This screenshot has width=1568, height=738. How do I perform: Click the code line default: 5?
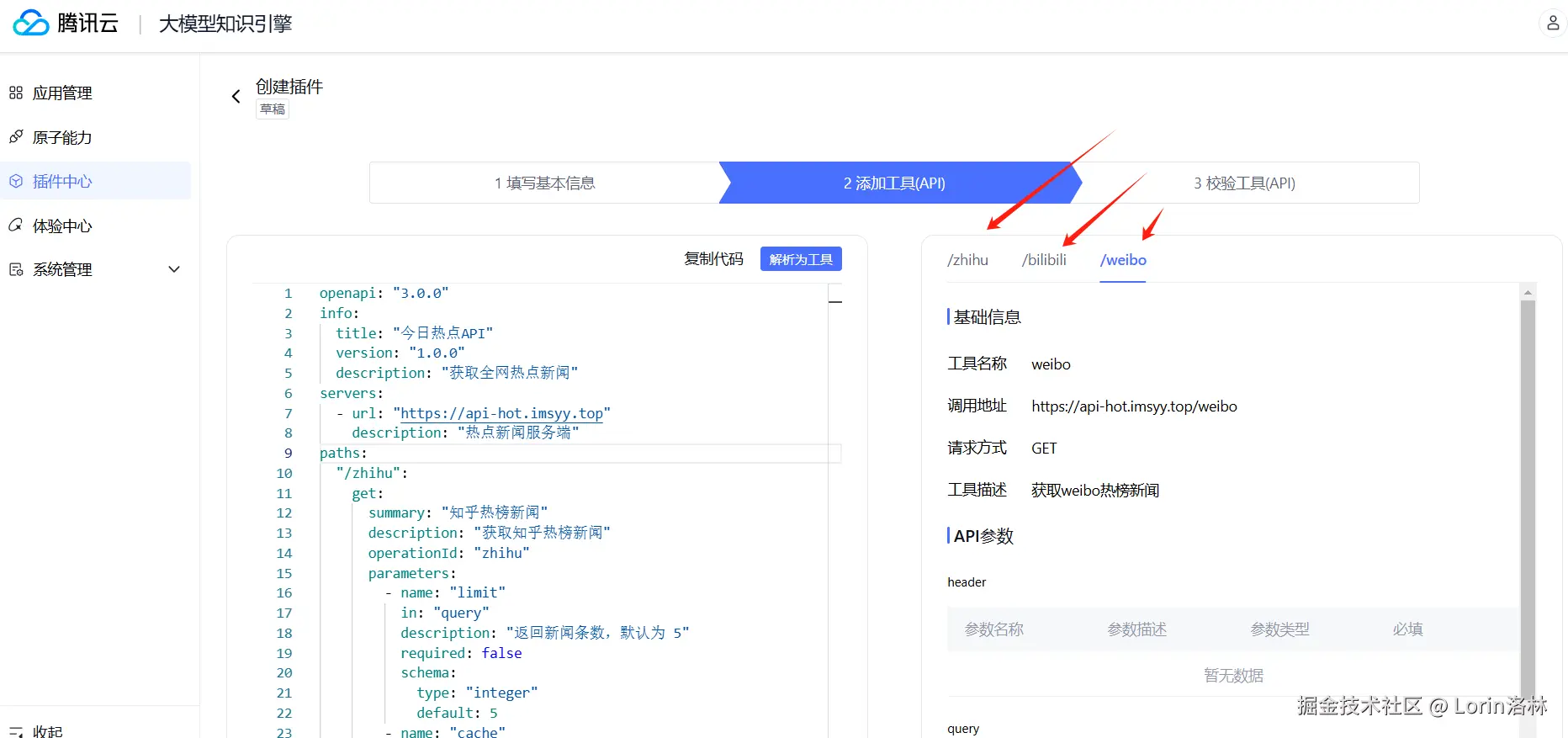[x=458, y=713]
